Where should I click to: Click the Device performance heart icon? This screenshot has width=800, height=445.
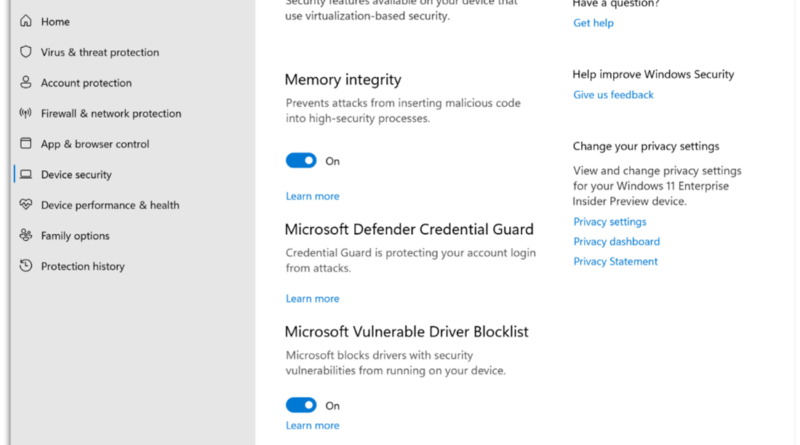coord(26,205)
